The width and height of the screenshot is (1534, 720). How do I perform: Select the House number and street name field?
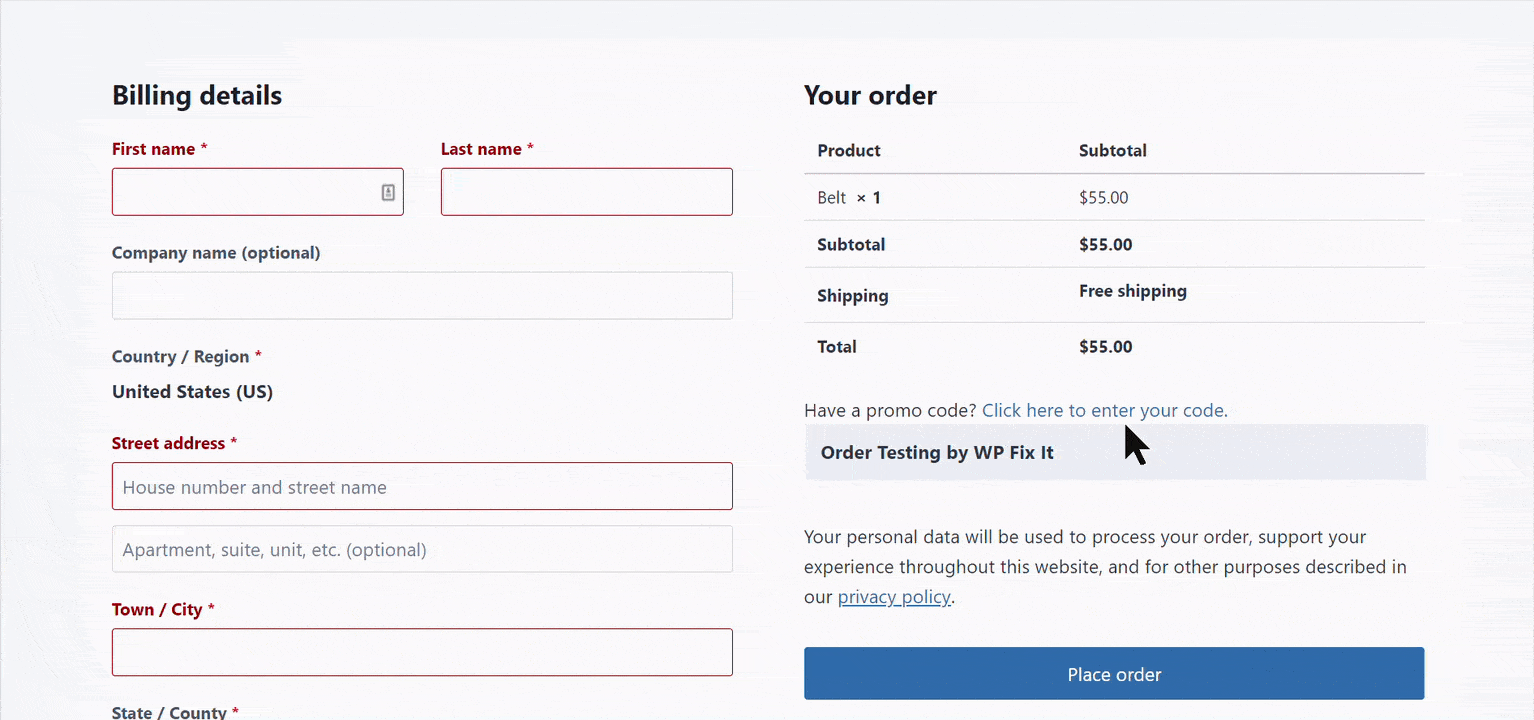422,486
